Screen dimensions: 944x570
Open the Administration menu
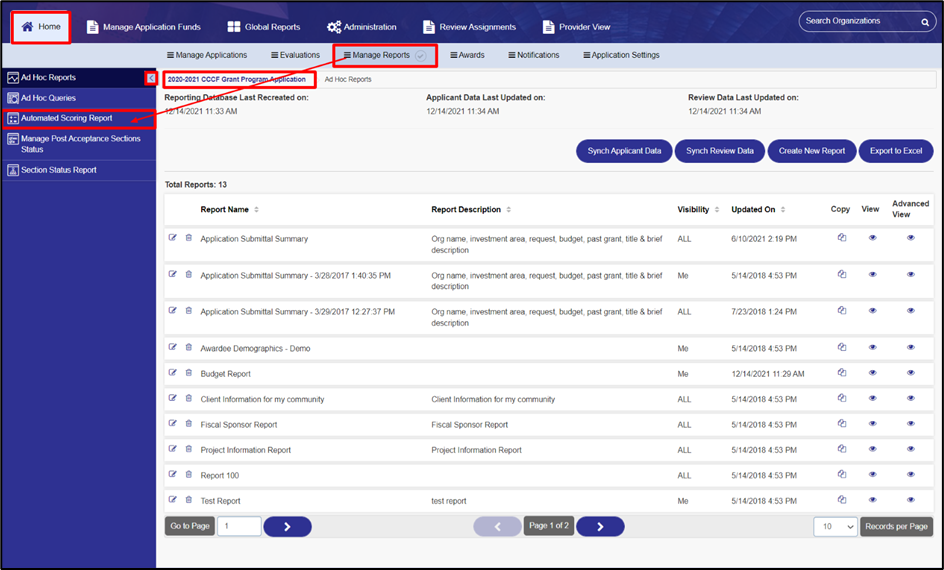point(361,27)
